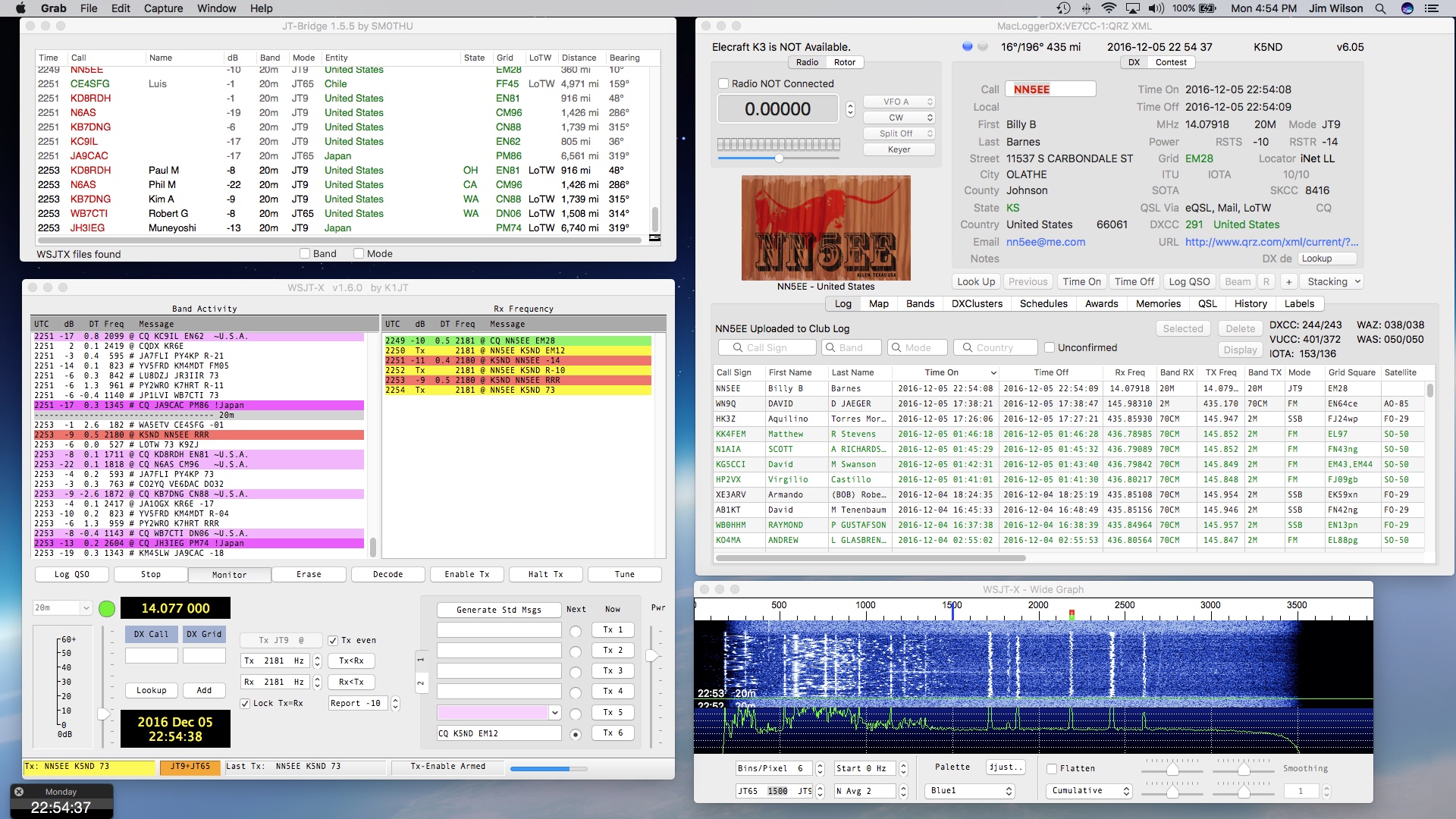Adjust the audio level slider next to dB meter

(104, 714)
